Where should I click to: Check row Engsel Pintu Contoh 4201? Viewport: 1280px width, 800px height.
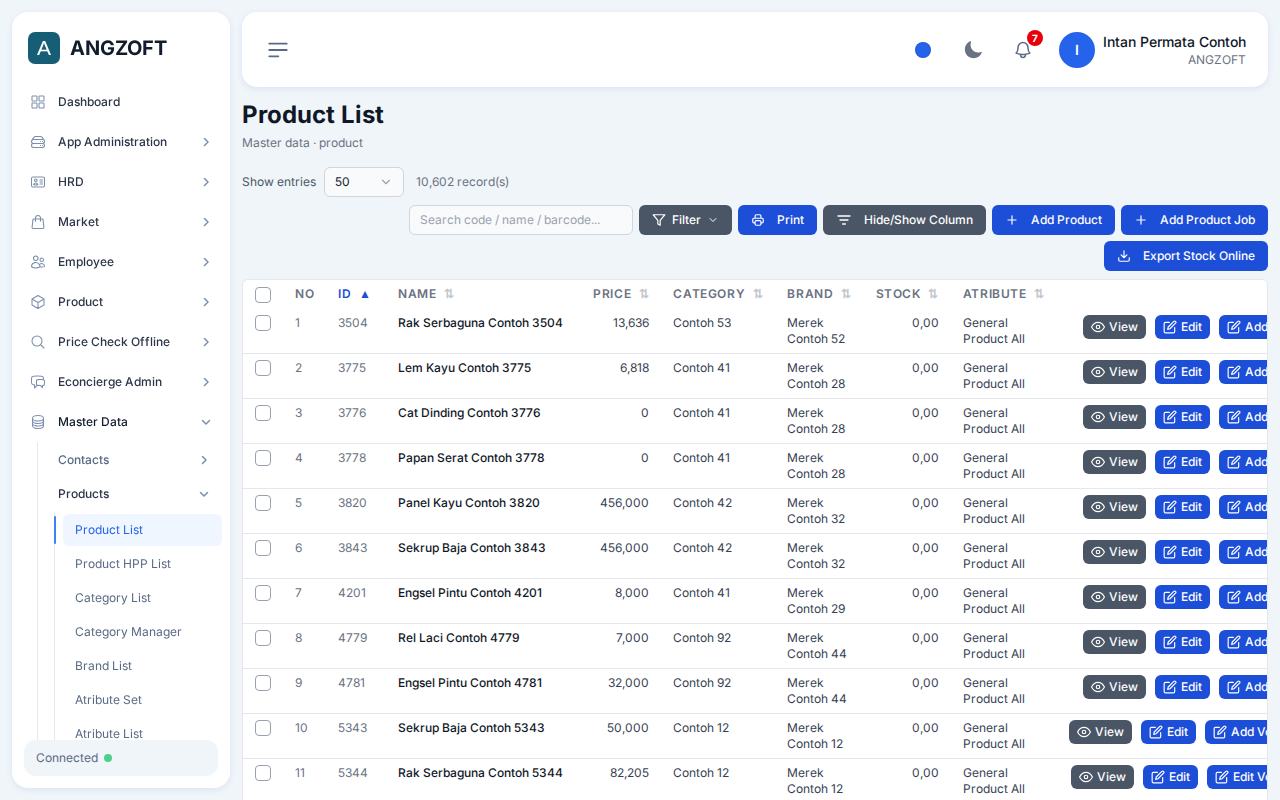pos(263,593)
